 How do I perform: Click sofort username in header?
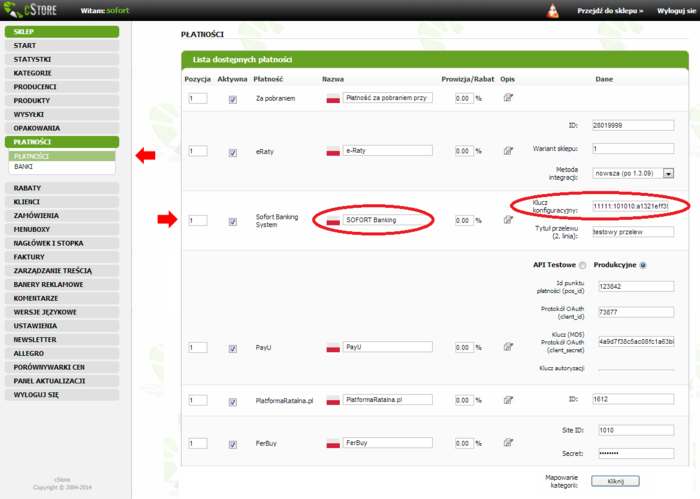coord(118,11)
